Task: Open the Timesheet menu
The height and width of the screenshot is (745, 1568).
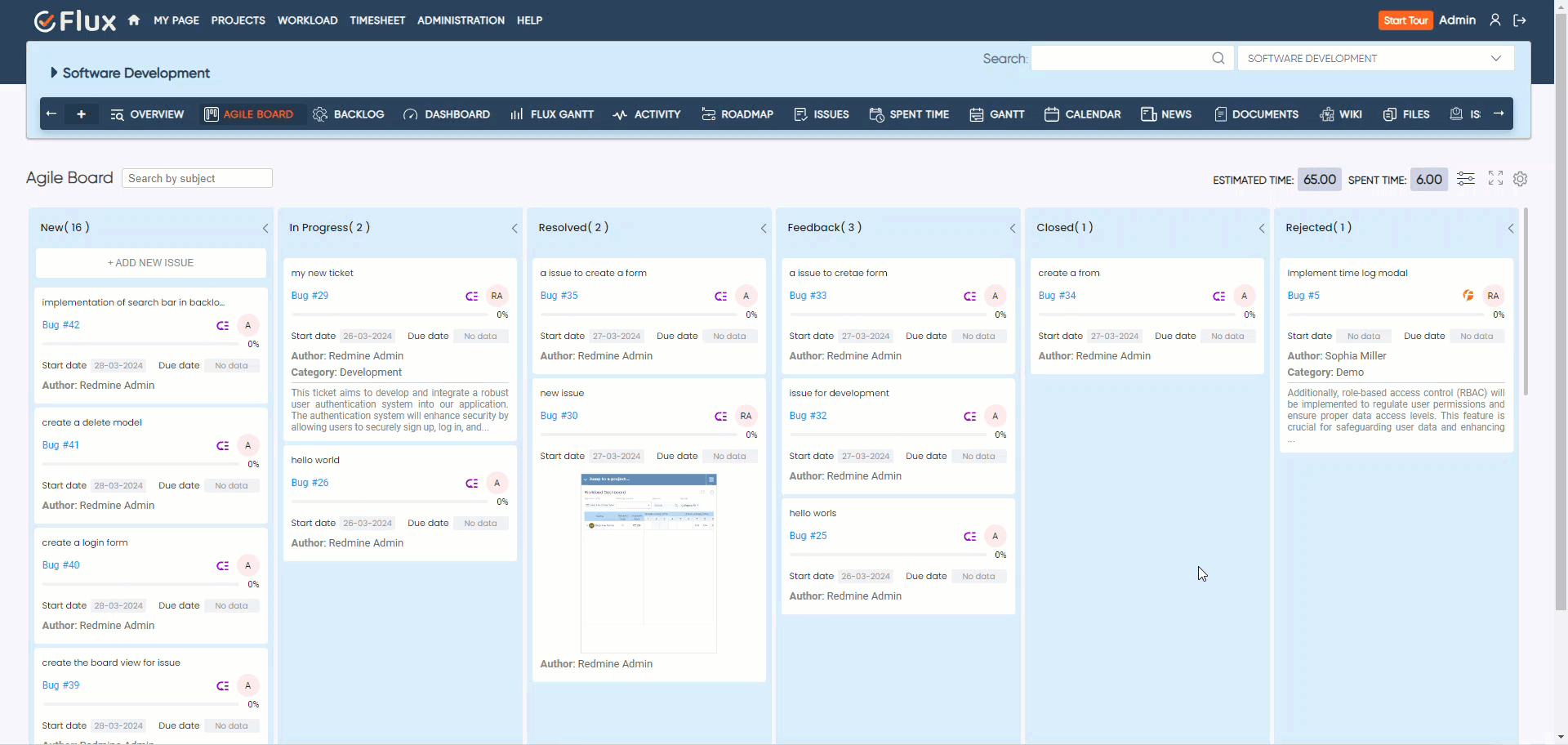Action: (377, 20)
